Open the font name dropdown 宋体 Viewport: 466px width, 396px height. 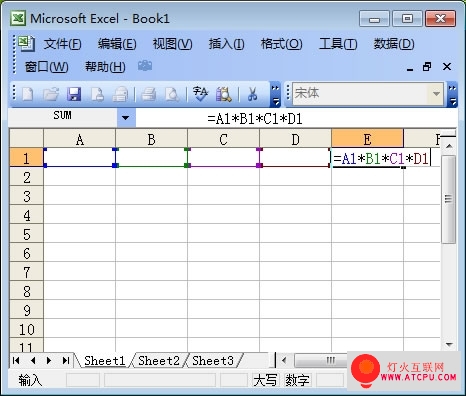click(436, 94)
